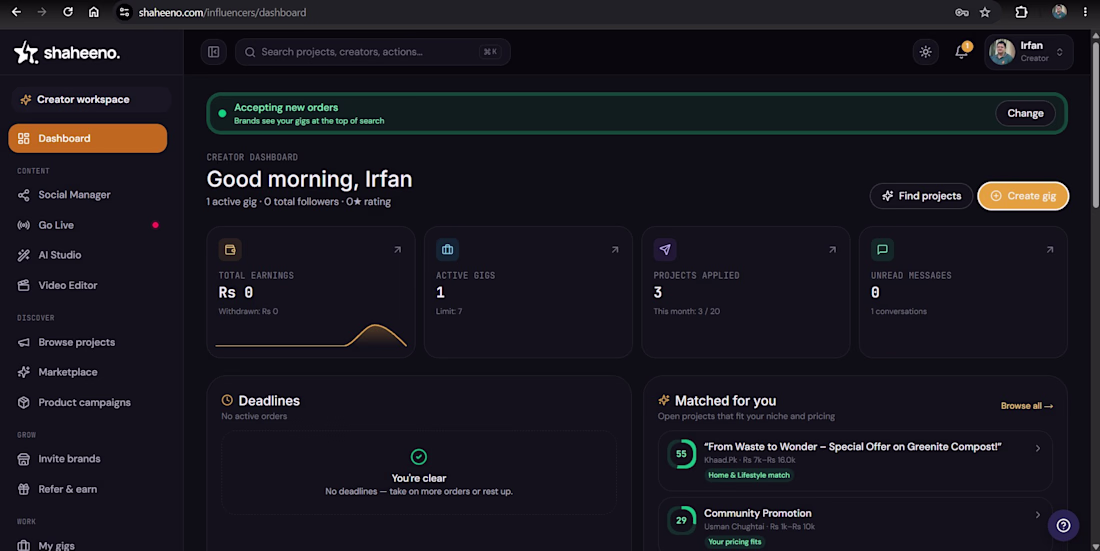
Task: Click the You're clear checkmark icon
Action: (x=419, y=457)
